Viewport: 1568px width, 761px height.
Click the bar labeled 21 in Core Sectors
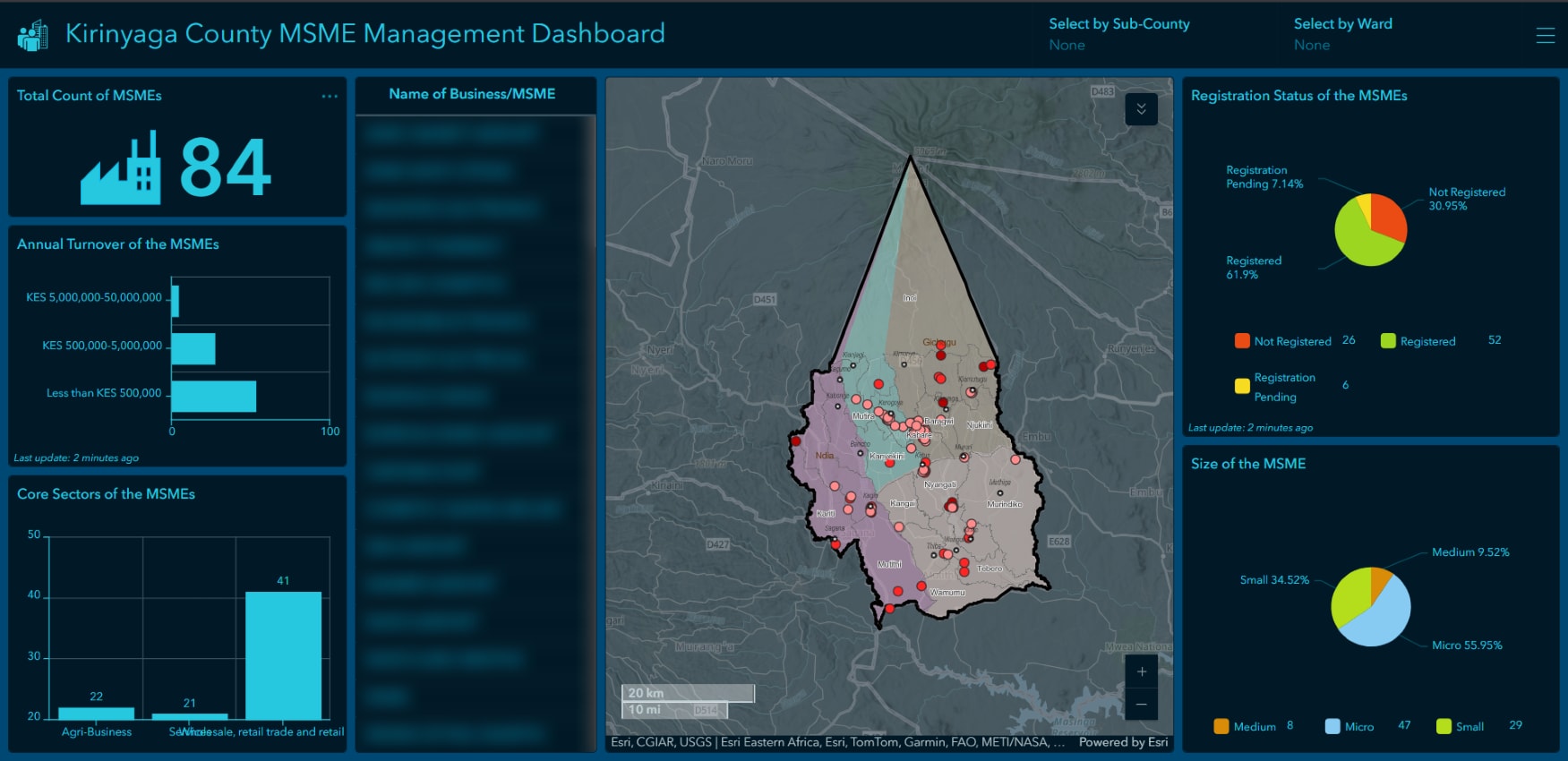coord(190,716)
